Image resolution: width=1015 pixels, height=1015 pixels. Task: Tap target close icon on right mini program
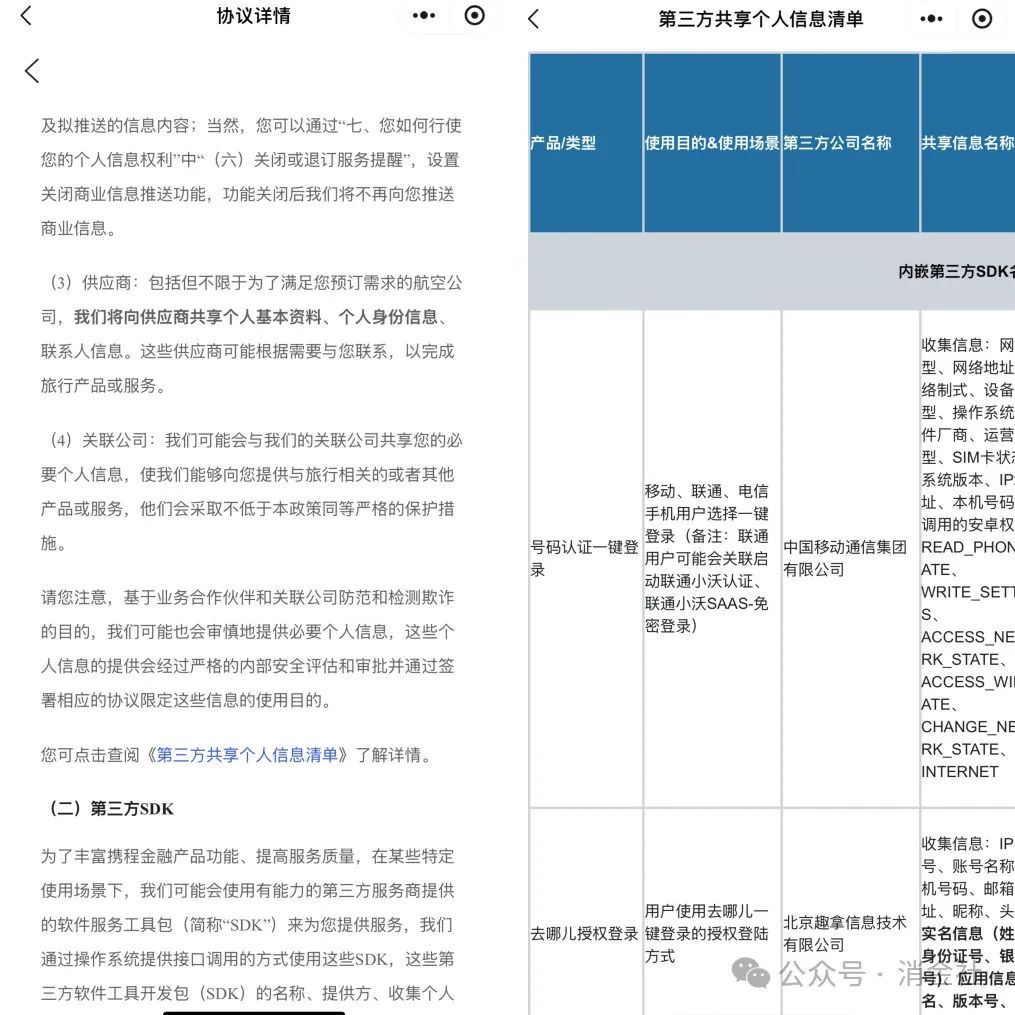[x=982, y=19]
